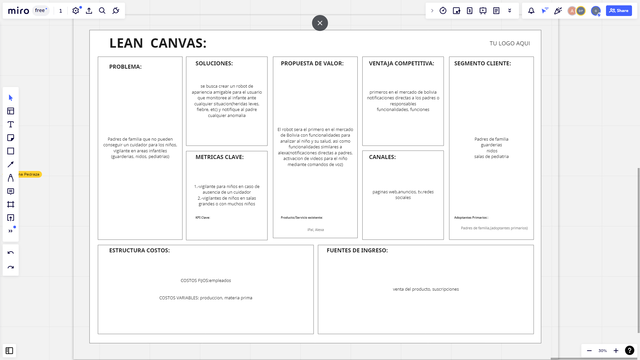The width and height of the screenshot is (640, 360).
Task: Select the Comment tool
Action: point(11,191)
